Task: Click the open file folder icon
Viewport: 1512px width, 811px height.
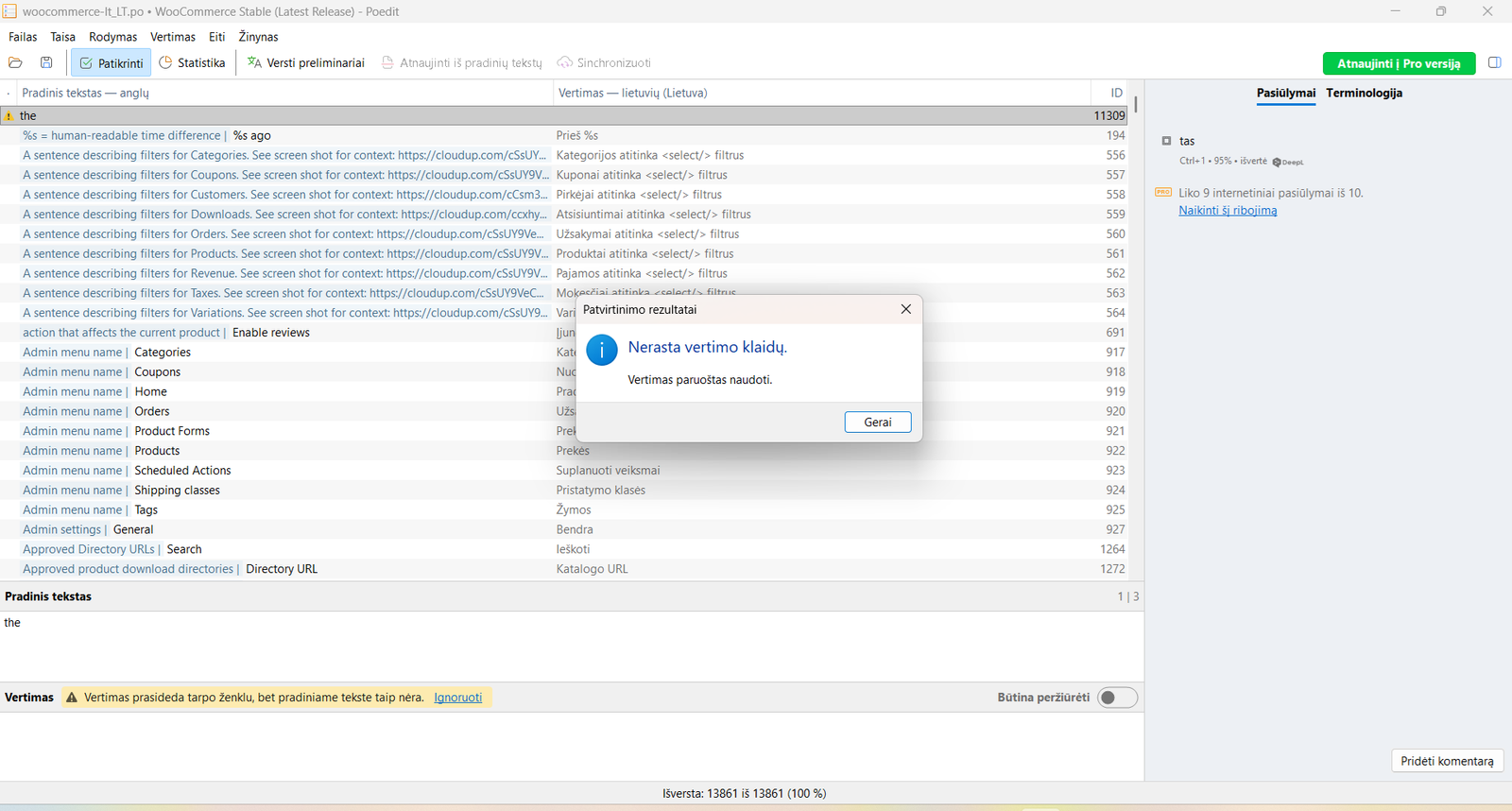Action: pyautogui.click(x=15, y=62)
